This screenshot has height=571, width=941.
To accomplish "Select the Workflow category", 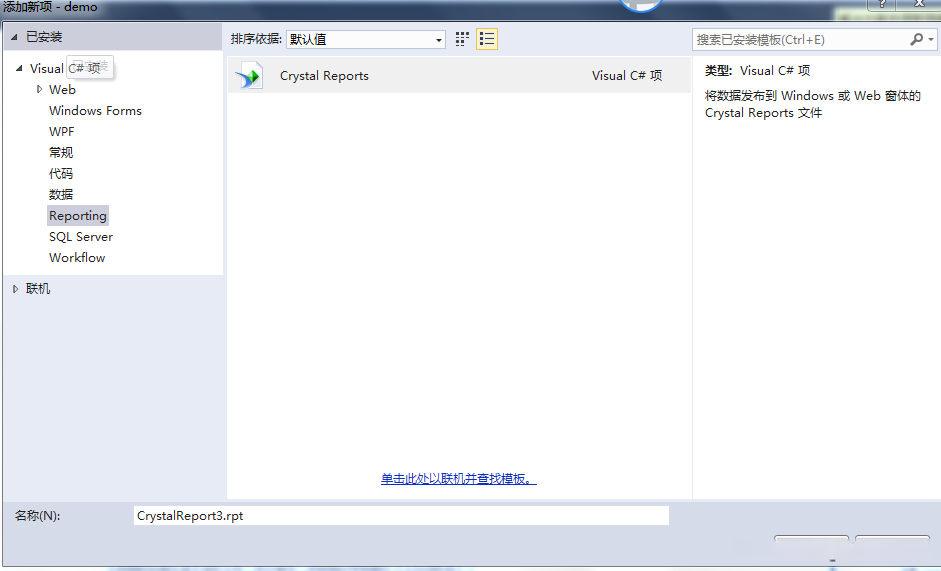I will 77,258.
